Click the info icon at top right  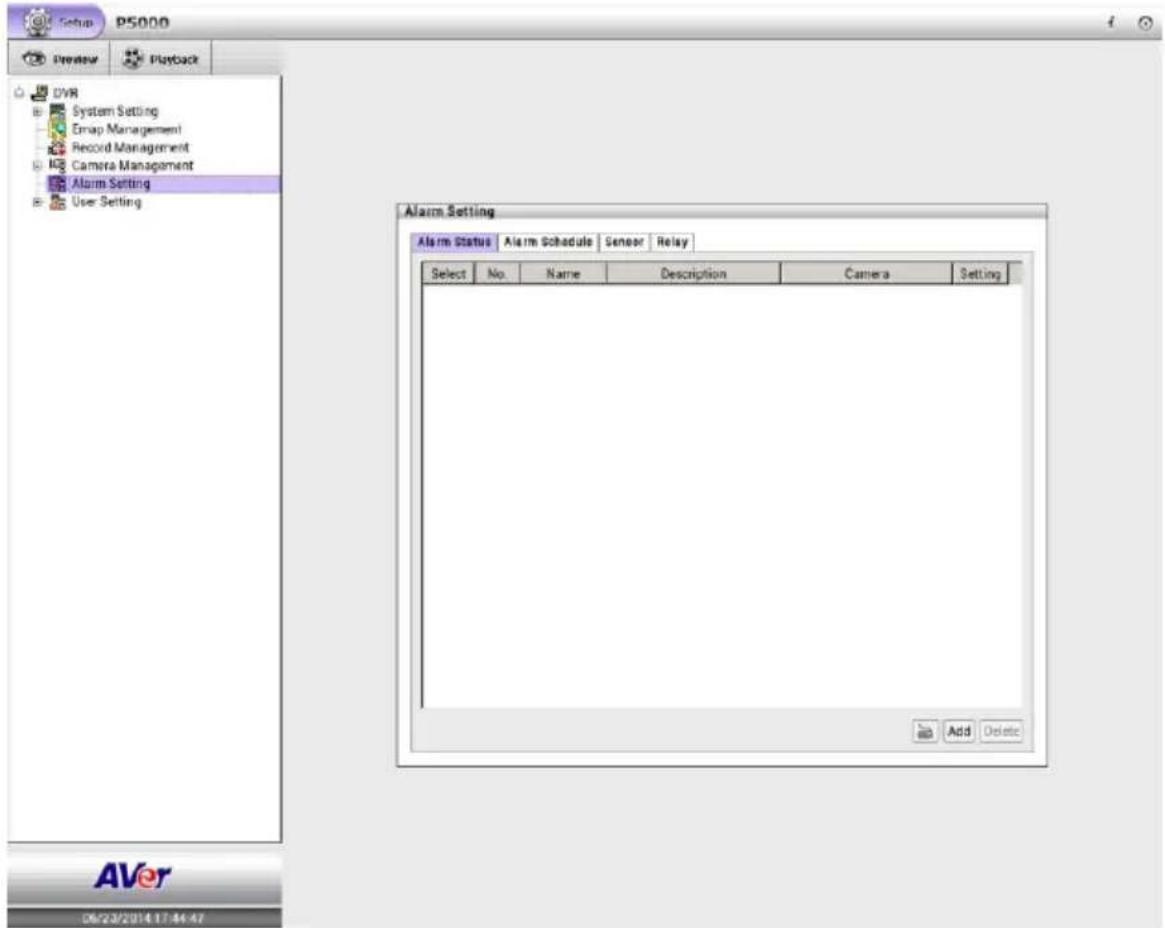coord(1111,23)
